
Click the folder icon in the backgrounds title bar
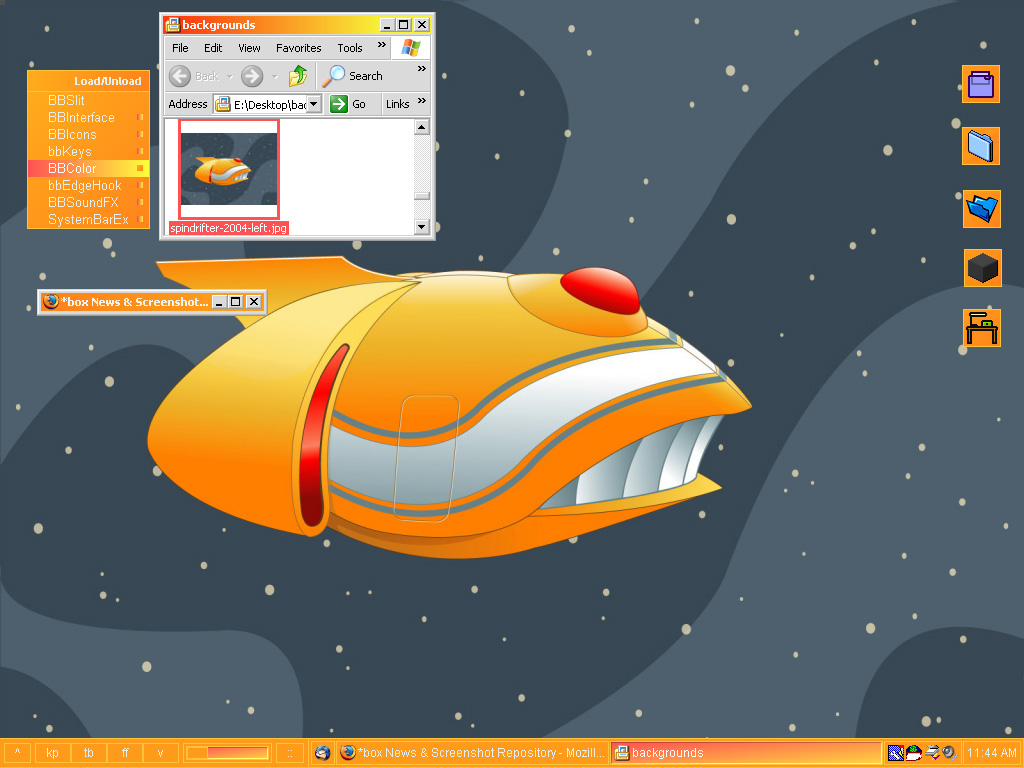click(172, 25)
